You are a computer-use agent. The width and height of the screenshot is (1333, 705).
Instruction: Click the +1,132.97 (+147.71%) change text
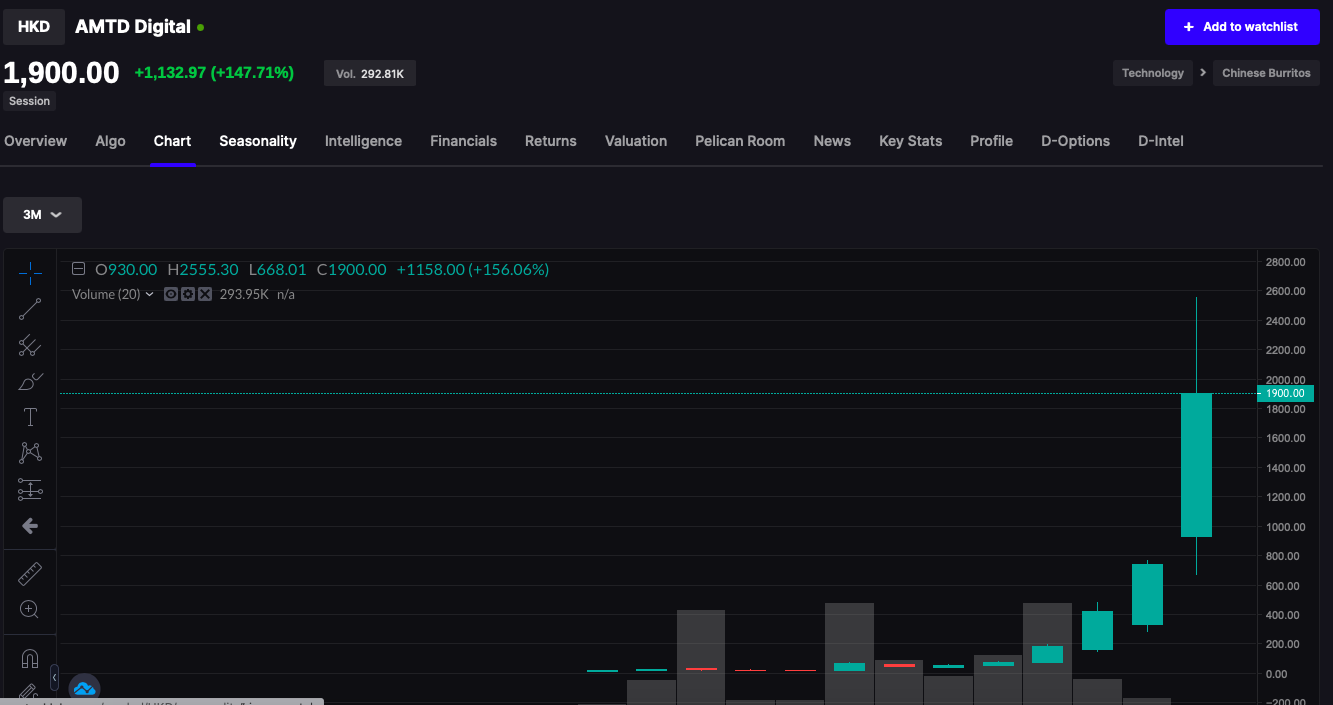[214, 72]
